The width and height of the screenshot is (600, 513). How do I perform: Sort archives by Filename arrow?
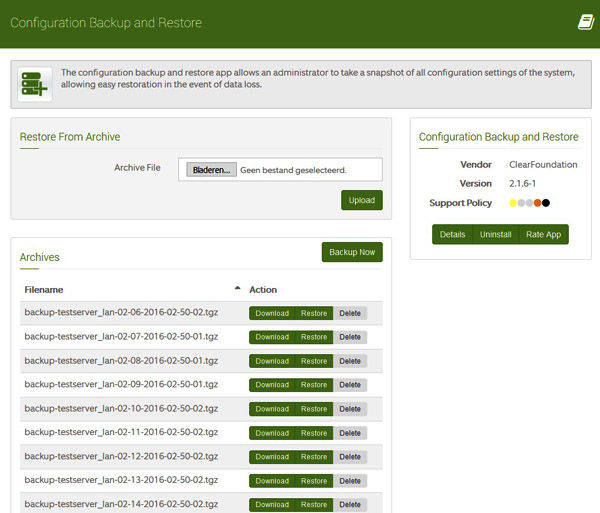pos(237,288)
